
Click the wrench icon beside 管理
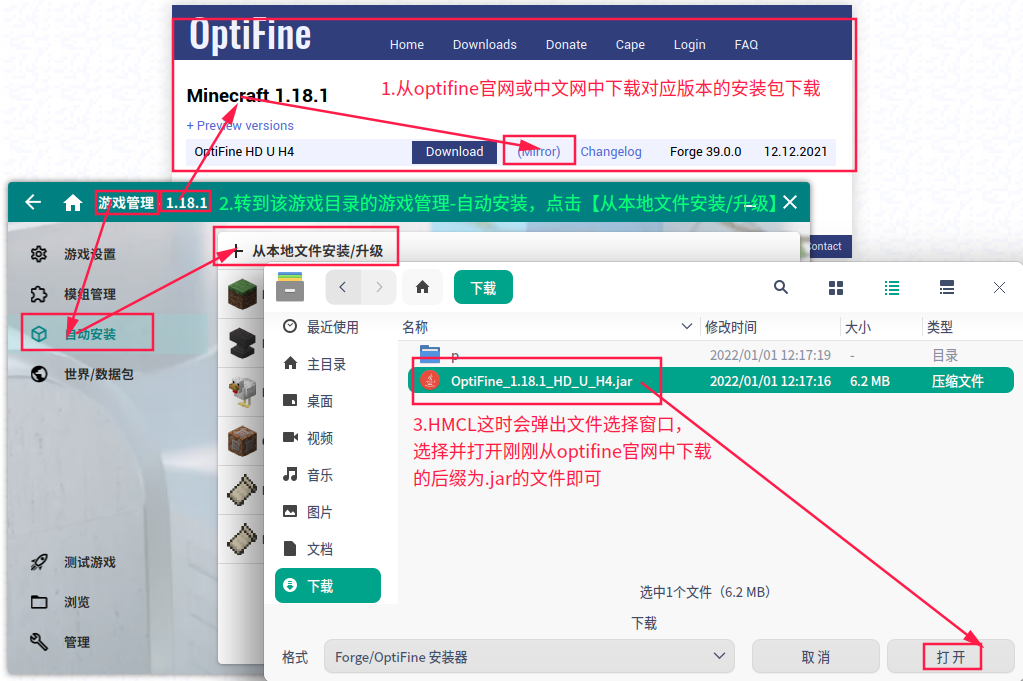point(38,643)
